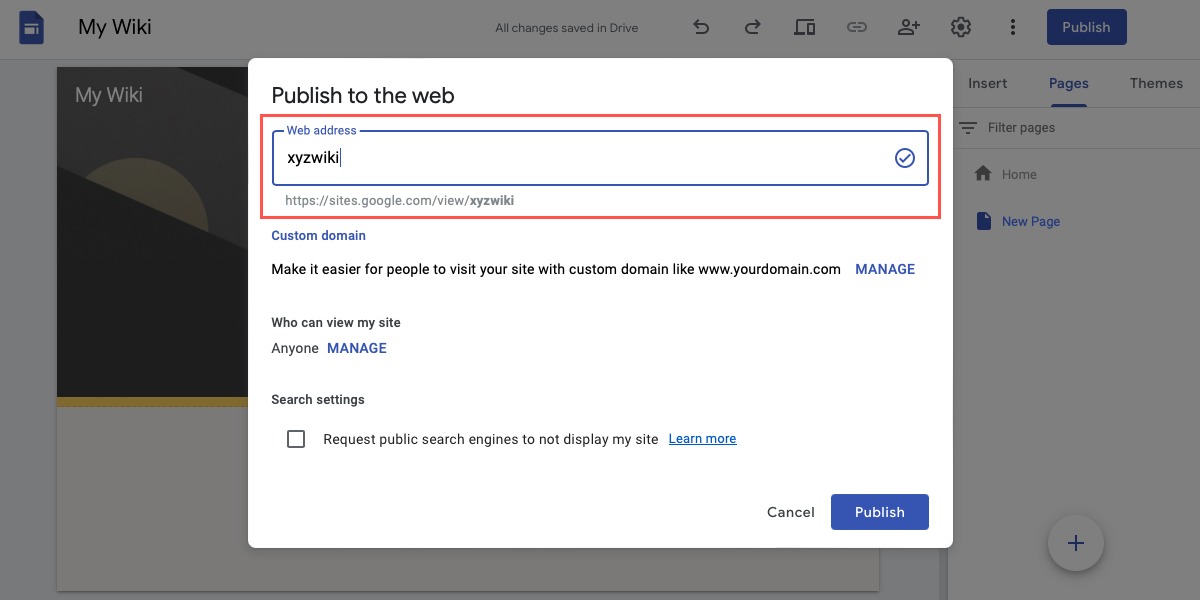Screen dimensions: 1200x600
Task: Enable request search engines to not display site
Action: click(296, 438)
